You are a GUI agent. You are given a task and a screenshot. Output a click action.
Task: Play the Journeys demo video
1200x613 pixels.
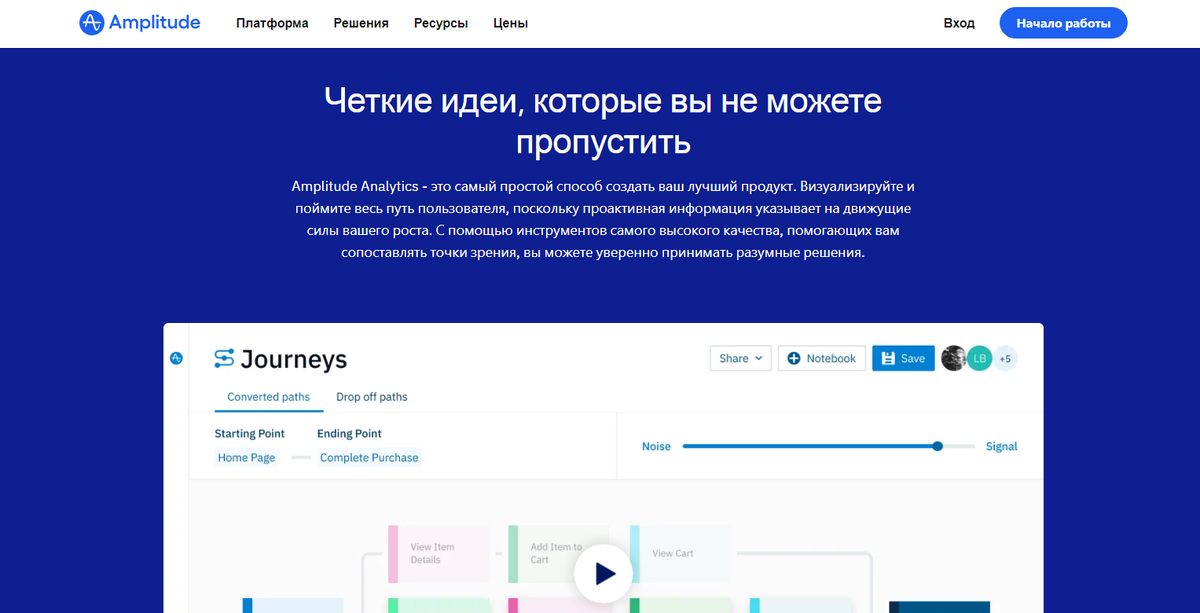pos(603,574)
